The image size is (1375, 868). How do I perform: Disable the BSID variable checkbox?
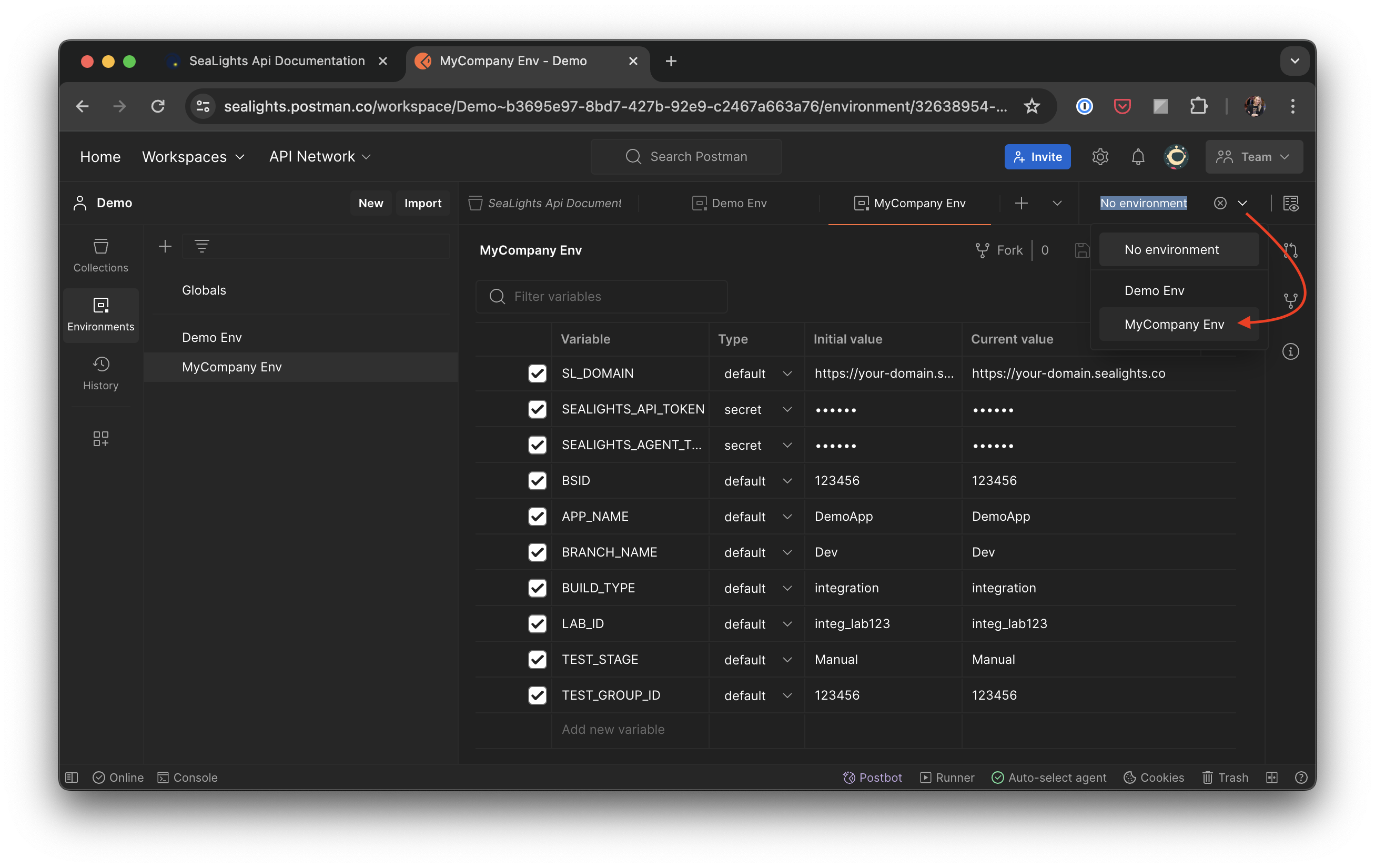coord(537,481)
